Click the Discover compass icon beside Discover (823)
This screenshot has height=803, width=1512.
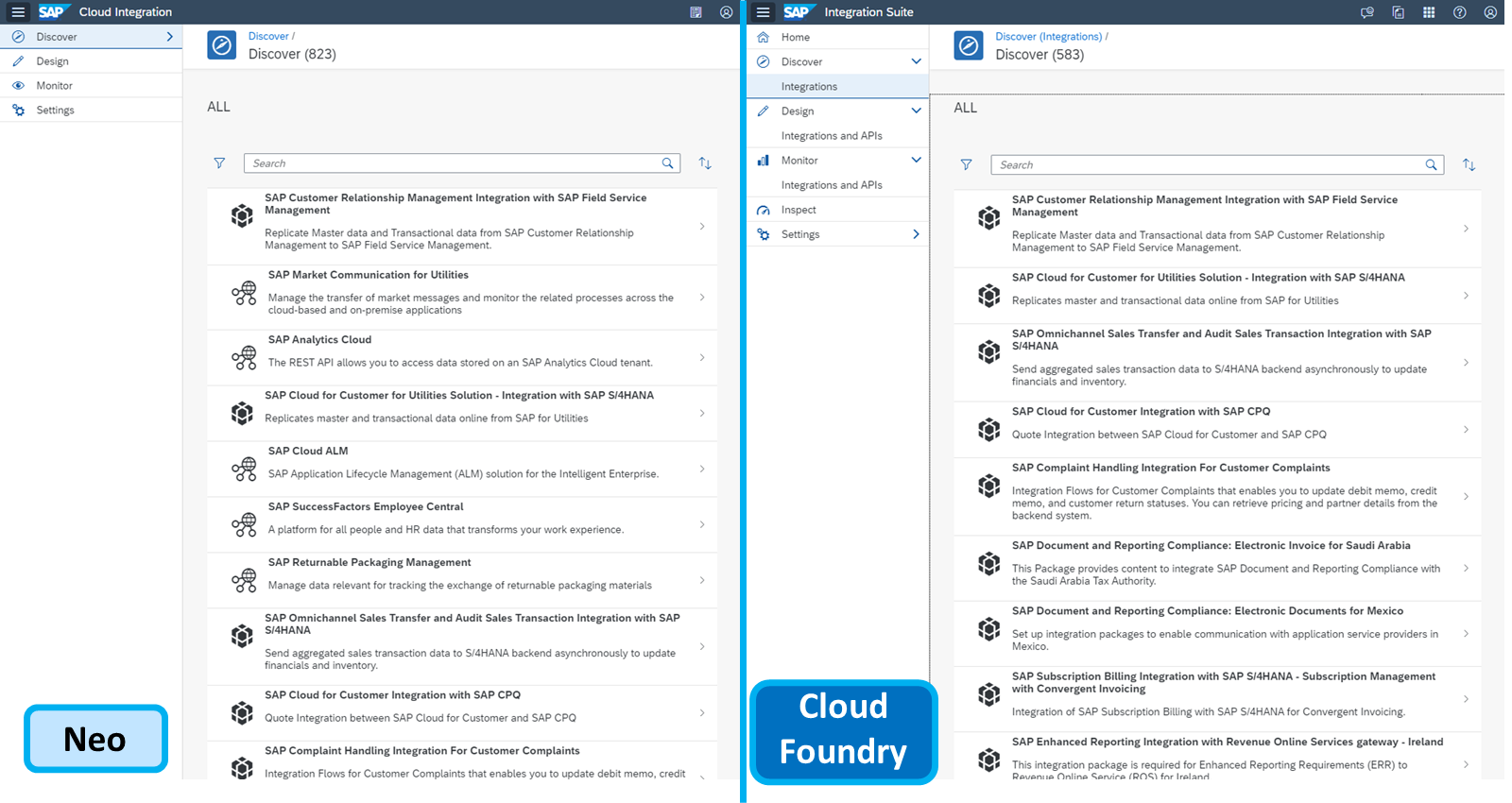coord(222,45)
